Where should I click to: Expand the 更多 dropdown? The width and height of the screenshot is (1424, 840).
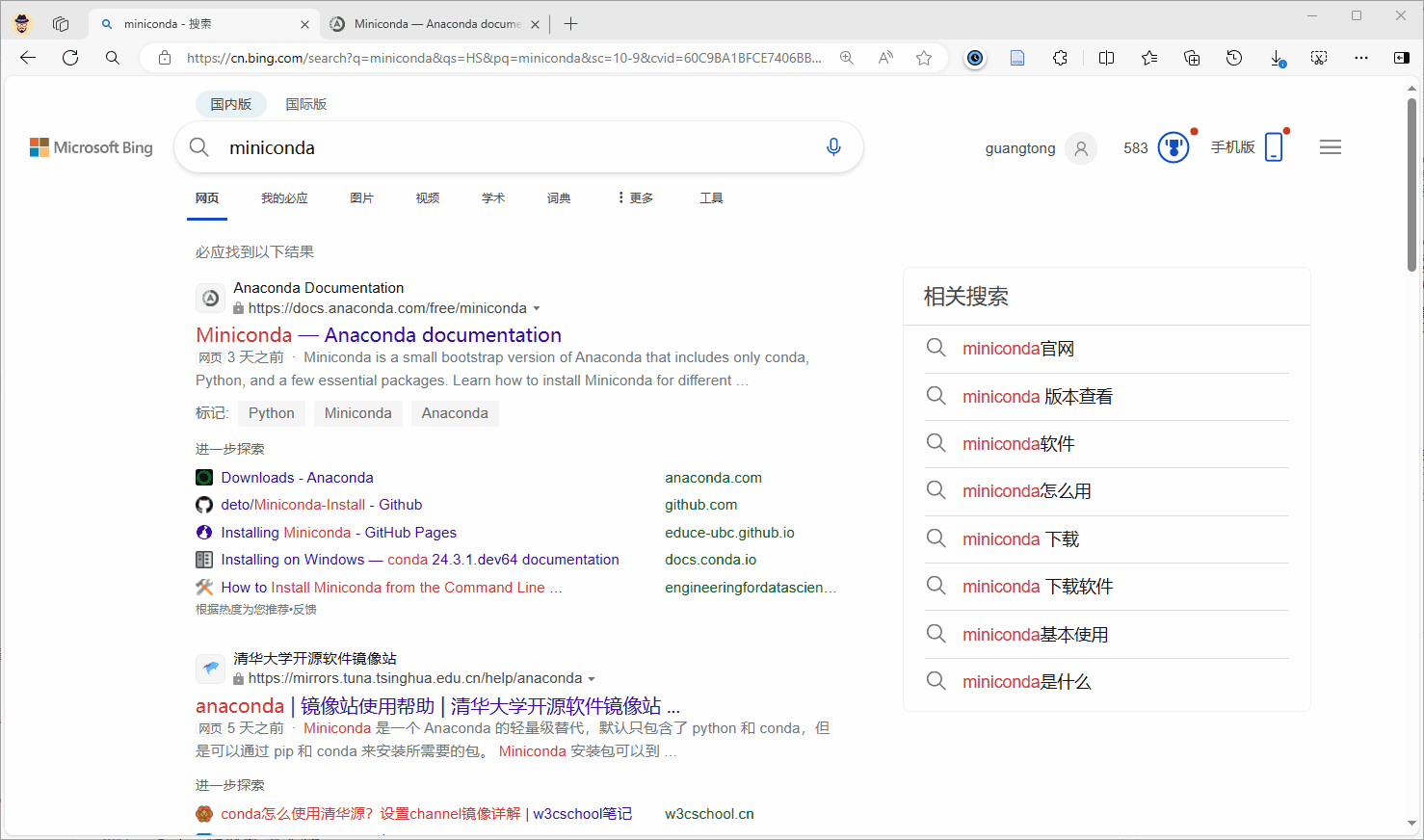click(x=634, y=197)
